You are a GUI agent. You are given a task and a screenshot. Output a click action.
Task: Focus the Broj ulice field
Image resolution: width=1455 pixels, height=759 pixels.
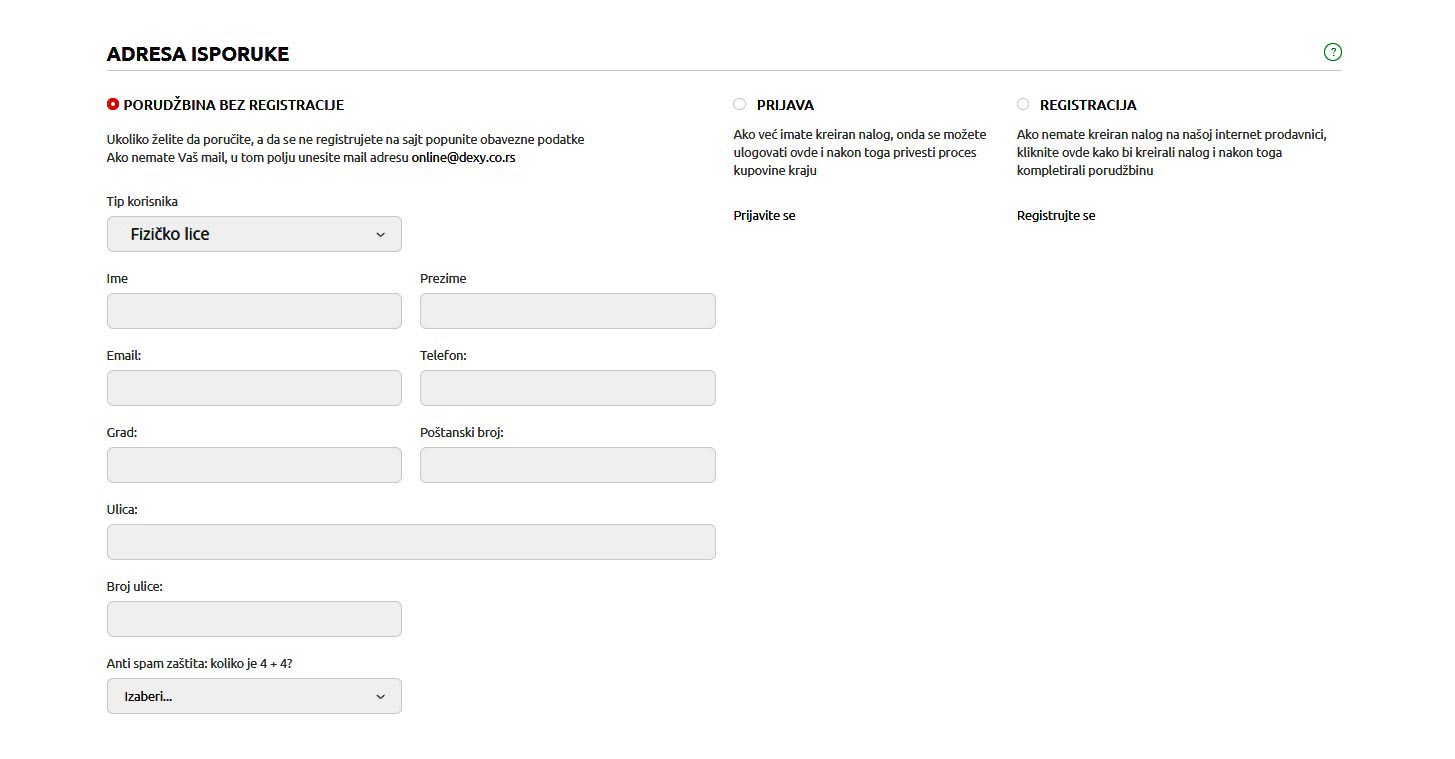tap(254, 619)
